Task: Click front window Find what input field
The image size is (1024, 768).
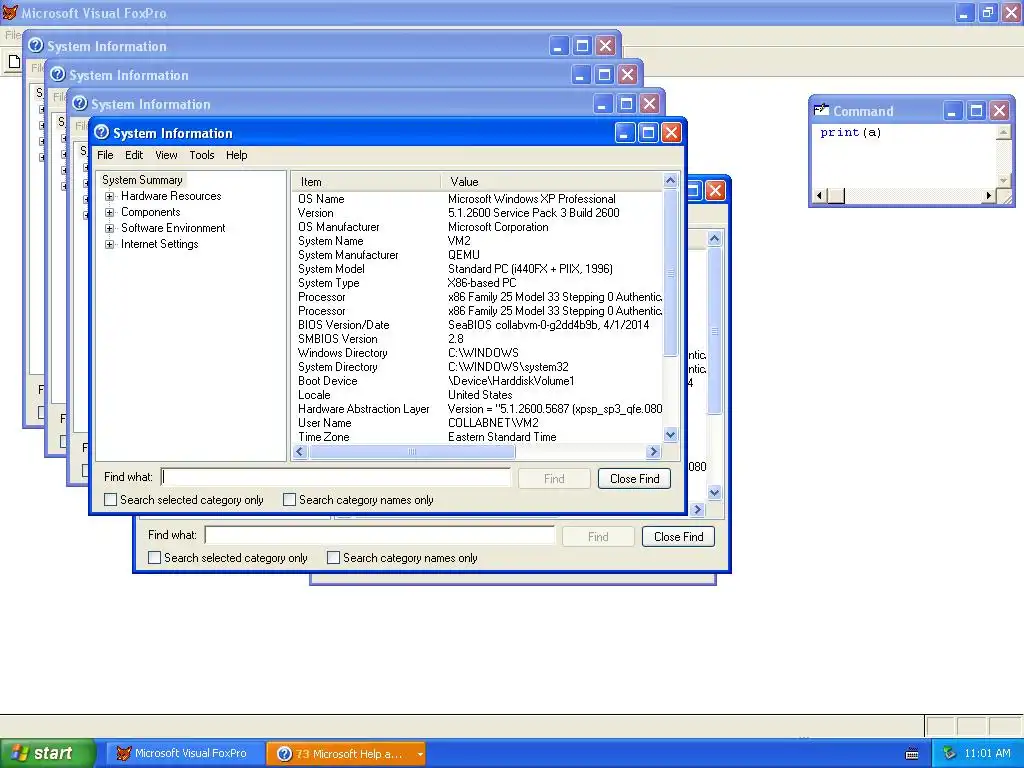Action: 336,477
